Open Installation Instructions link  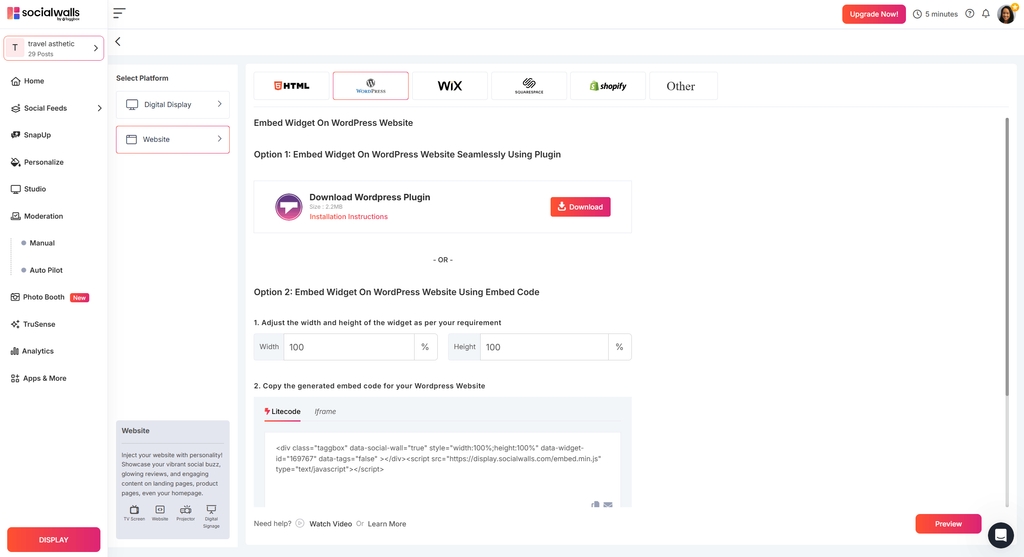pyautogui.click(x=348, y=217)
